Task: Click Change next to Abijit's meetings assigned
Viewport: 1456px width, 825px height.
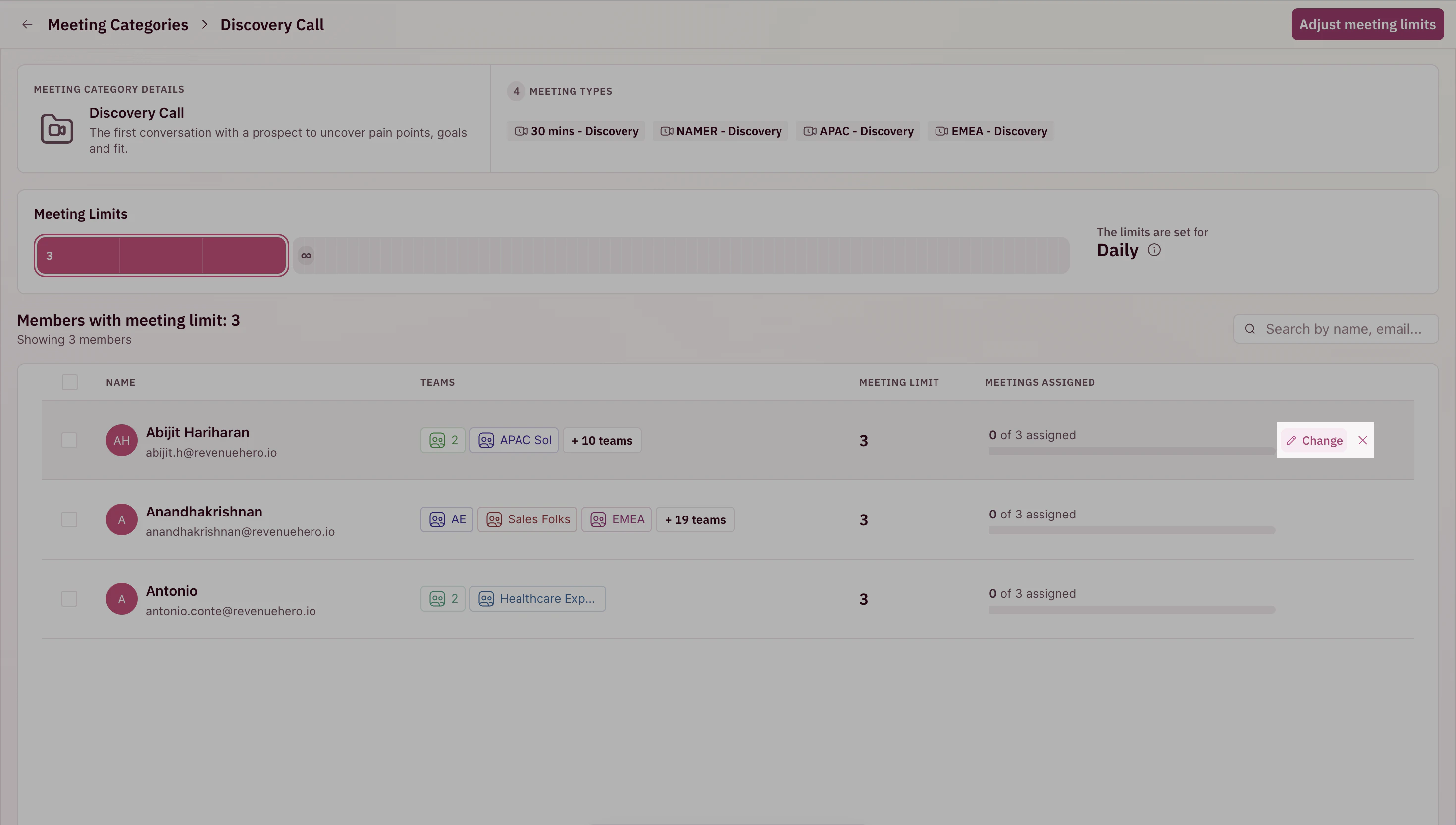Action: tap(1314, 440)
